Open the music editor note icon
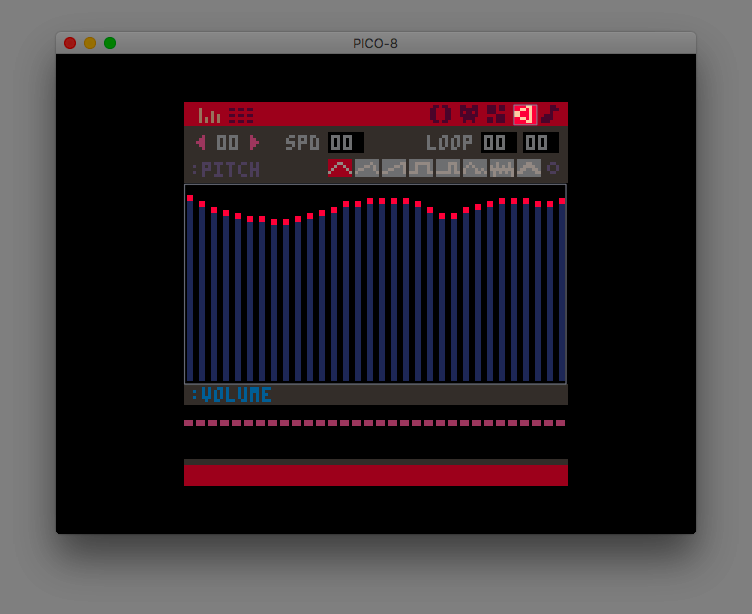The image size is (752, 614). pyautogui.click(x=550, y=114)
